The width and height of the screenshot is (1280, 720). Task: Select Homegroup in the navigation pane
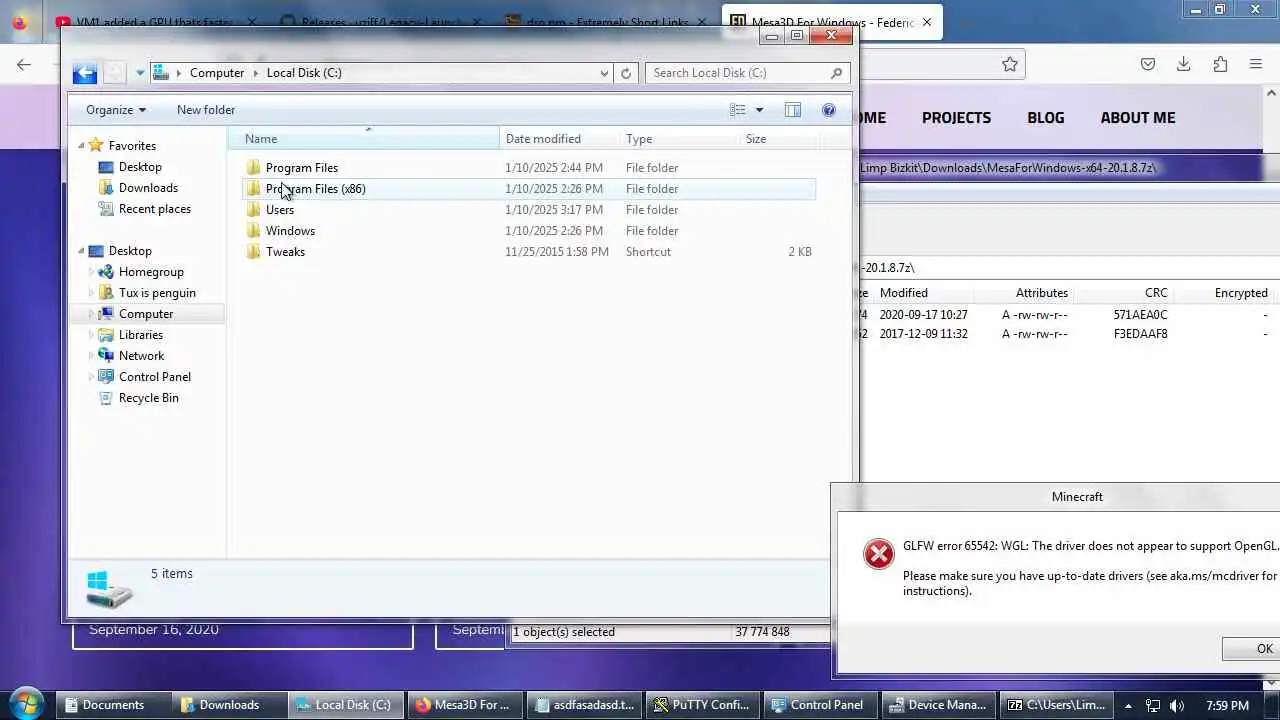coord(151,272)
